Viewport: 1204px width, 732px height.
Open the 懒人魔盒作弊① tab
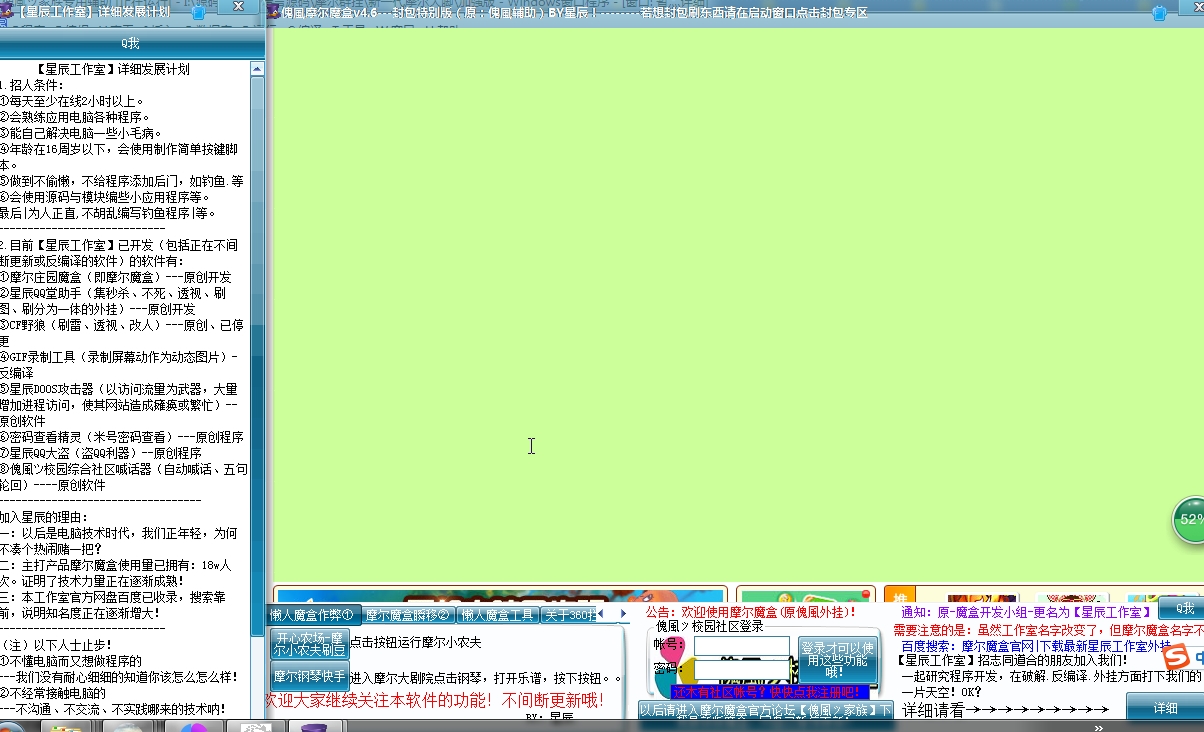coord(312,615)
